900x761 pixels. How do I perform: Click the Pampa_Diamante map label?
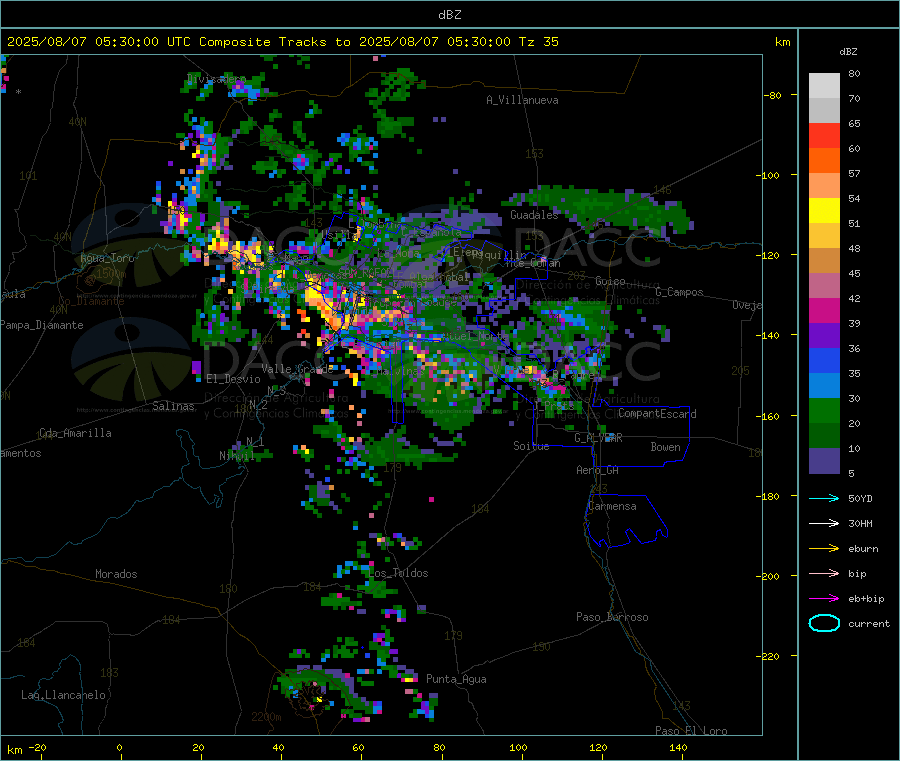42,325
